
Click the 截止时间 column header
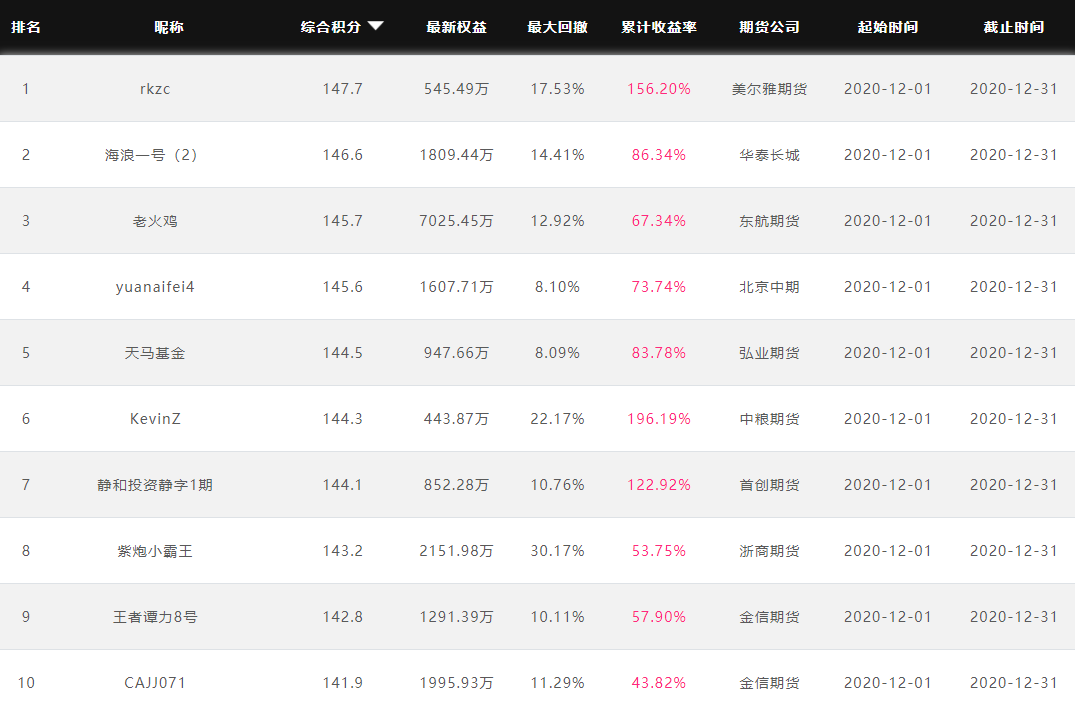[x=1013, y=27]
